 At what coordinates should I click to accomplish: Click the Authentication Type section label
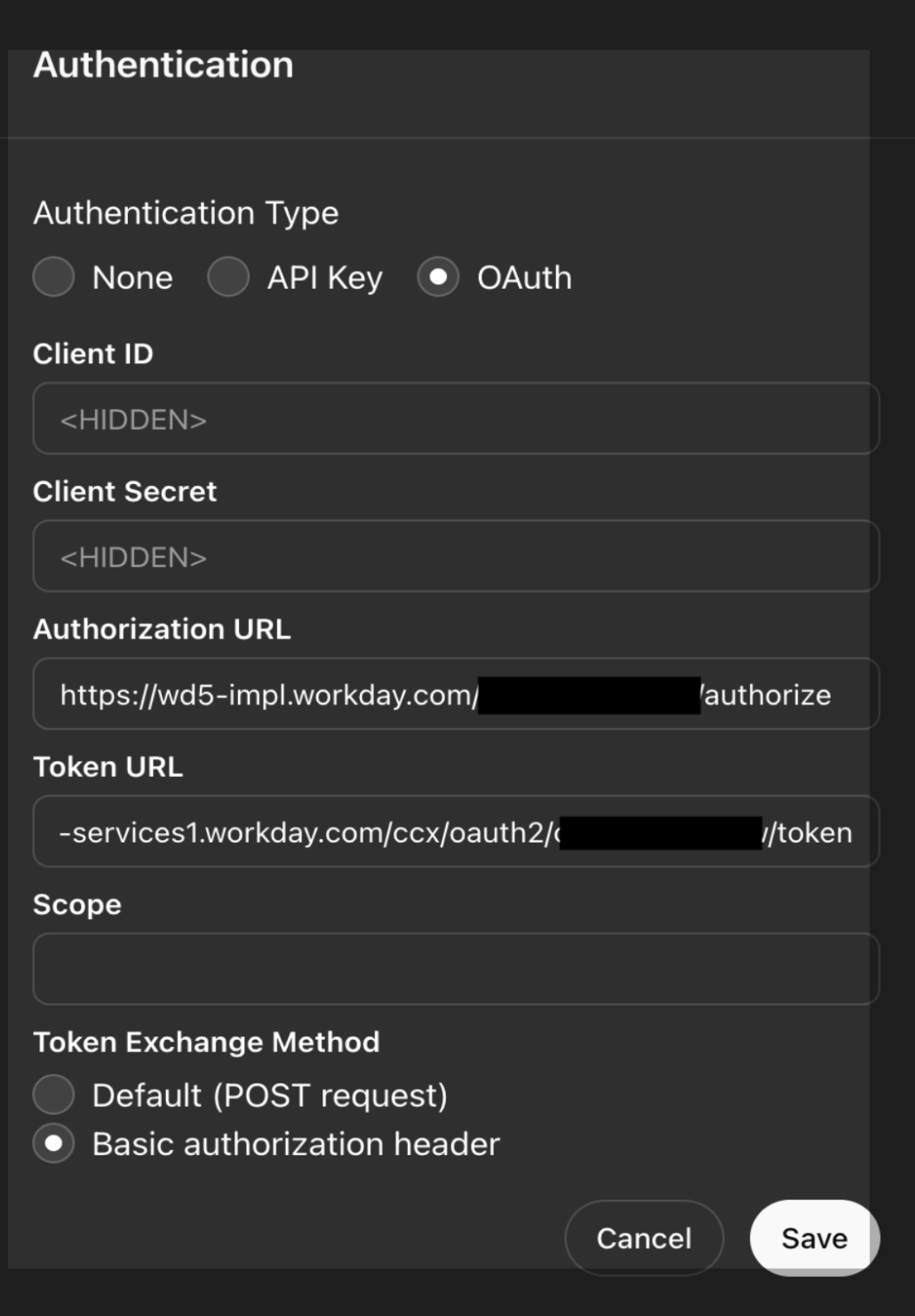click(x=186, y=212)
